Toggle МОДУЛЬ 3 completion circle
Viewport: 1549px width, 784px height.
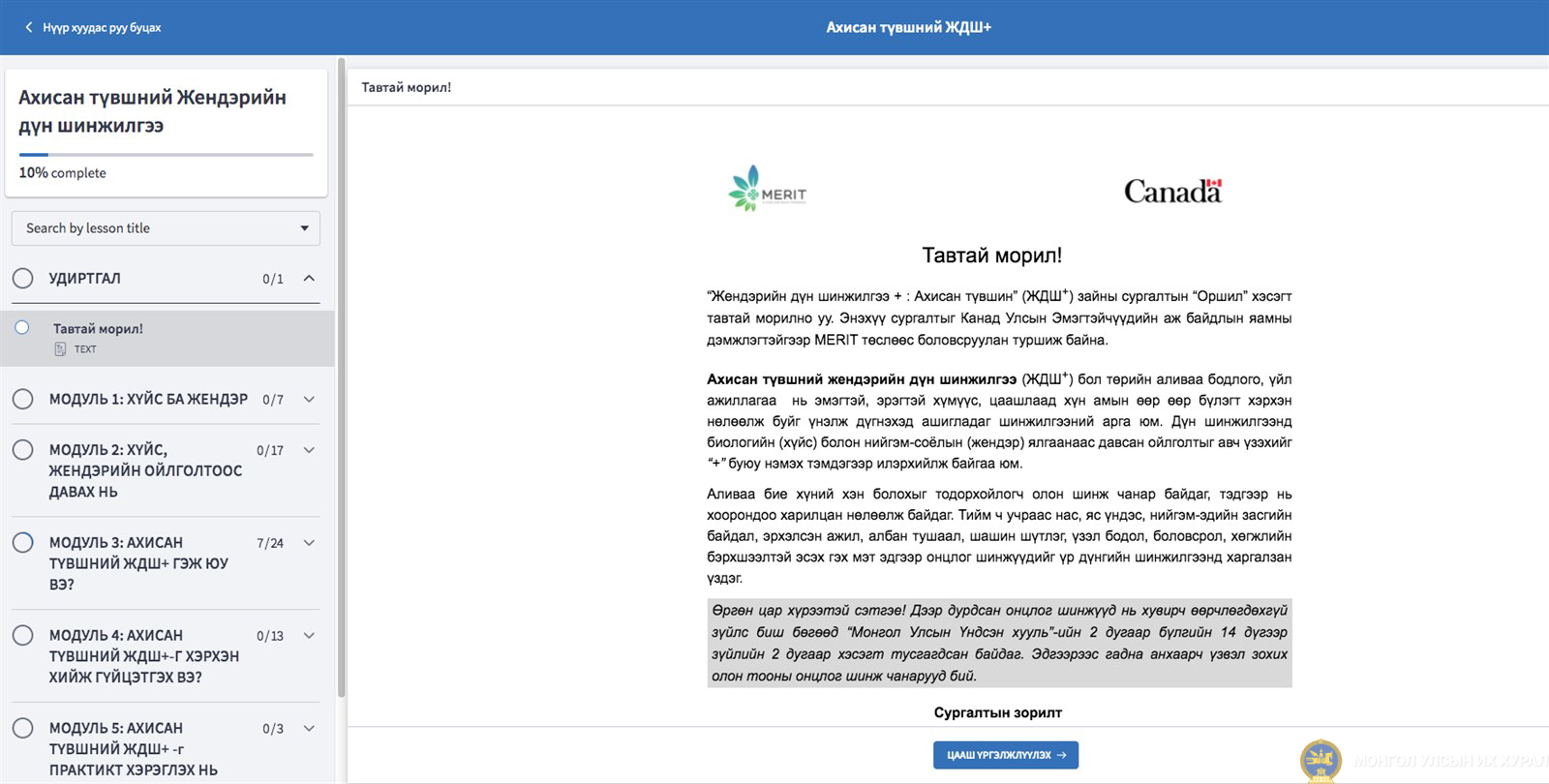(23, 542)
